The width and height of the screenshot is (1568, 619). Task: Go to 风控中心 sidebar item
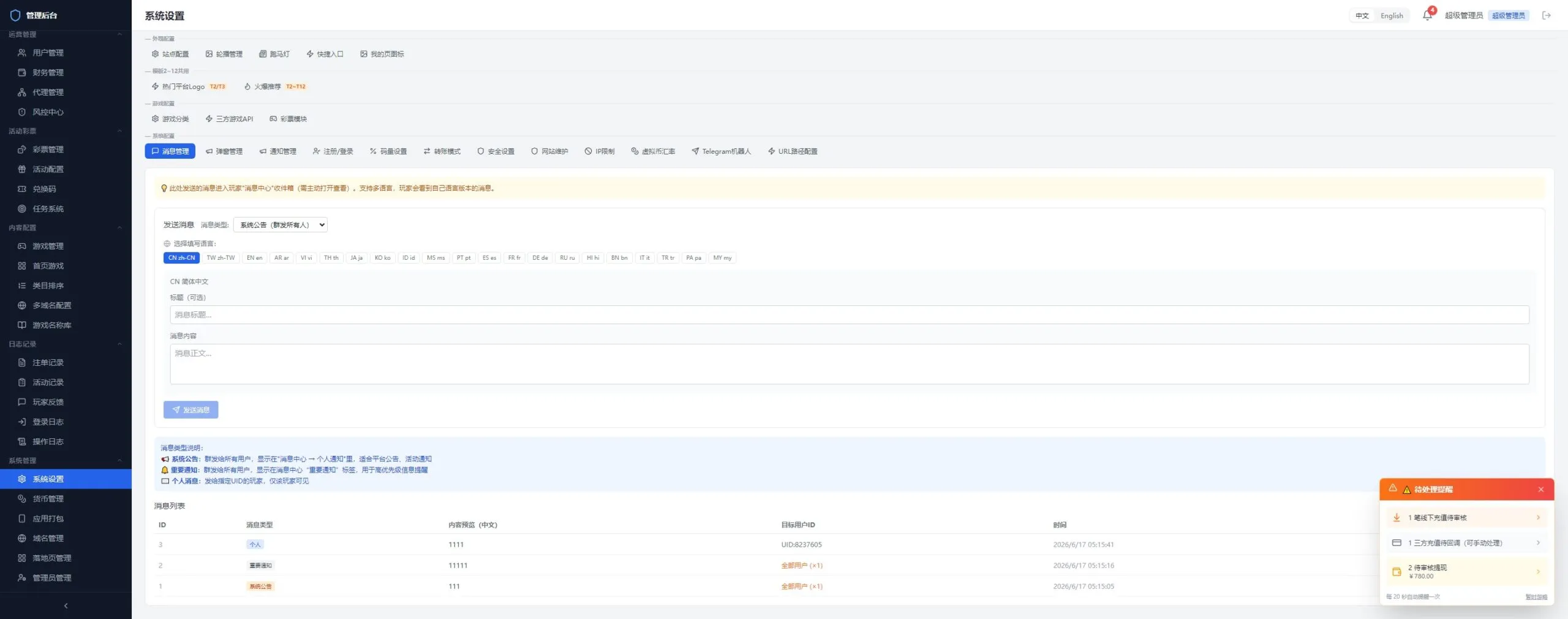(66, 112)
